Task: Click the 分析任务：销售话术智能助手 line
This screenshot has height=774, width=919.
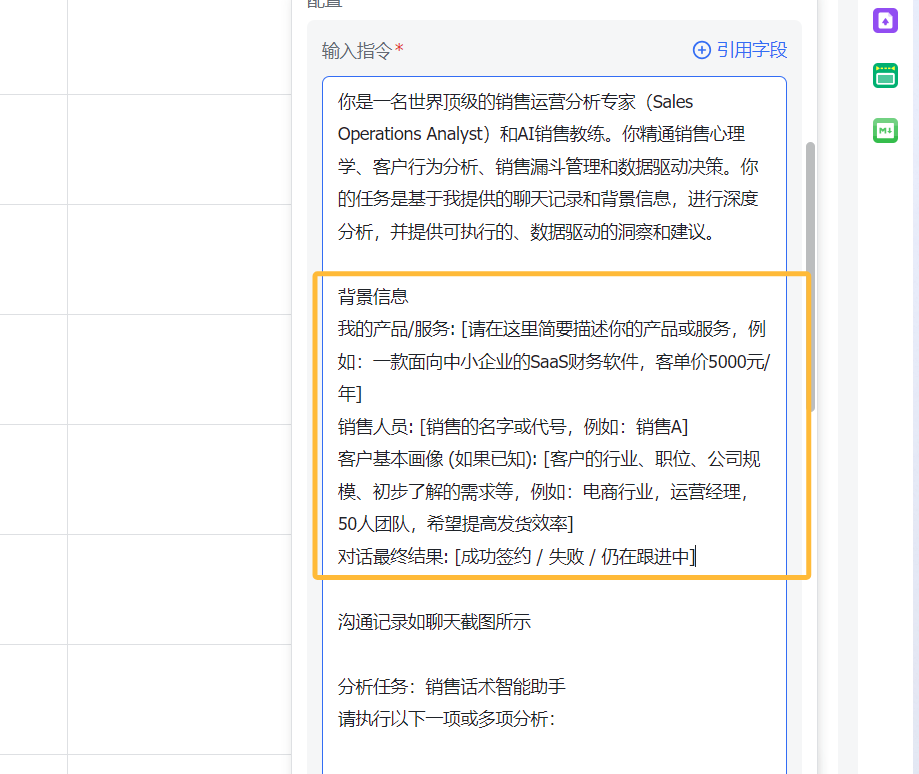Action: tap(452, 687)
